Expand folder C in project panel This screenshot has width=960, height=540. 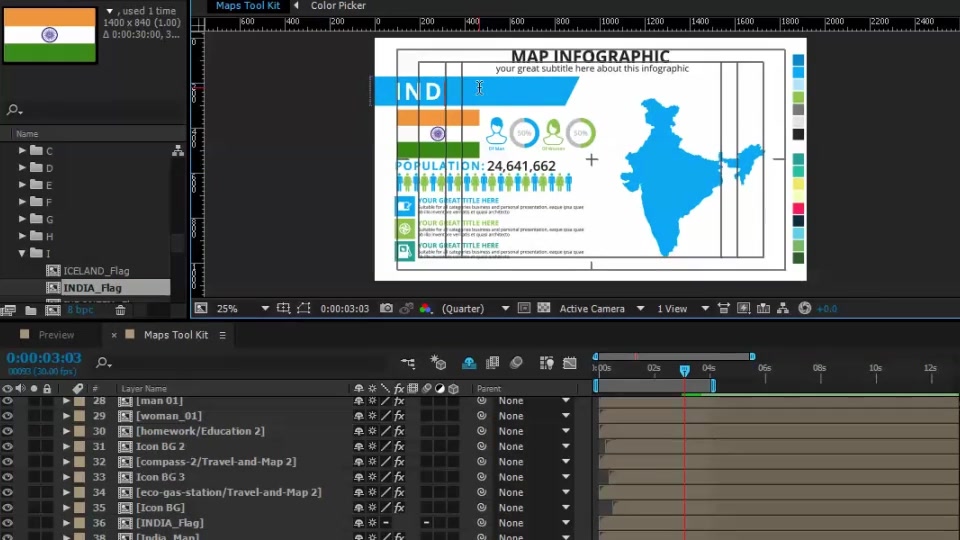click(x=22, y=151)
